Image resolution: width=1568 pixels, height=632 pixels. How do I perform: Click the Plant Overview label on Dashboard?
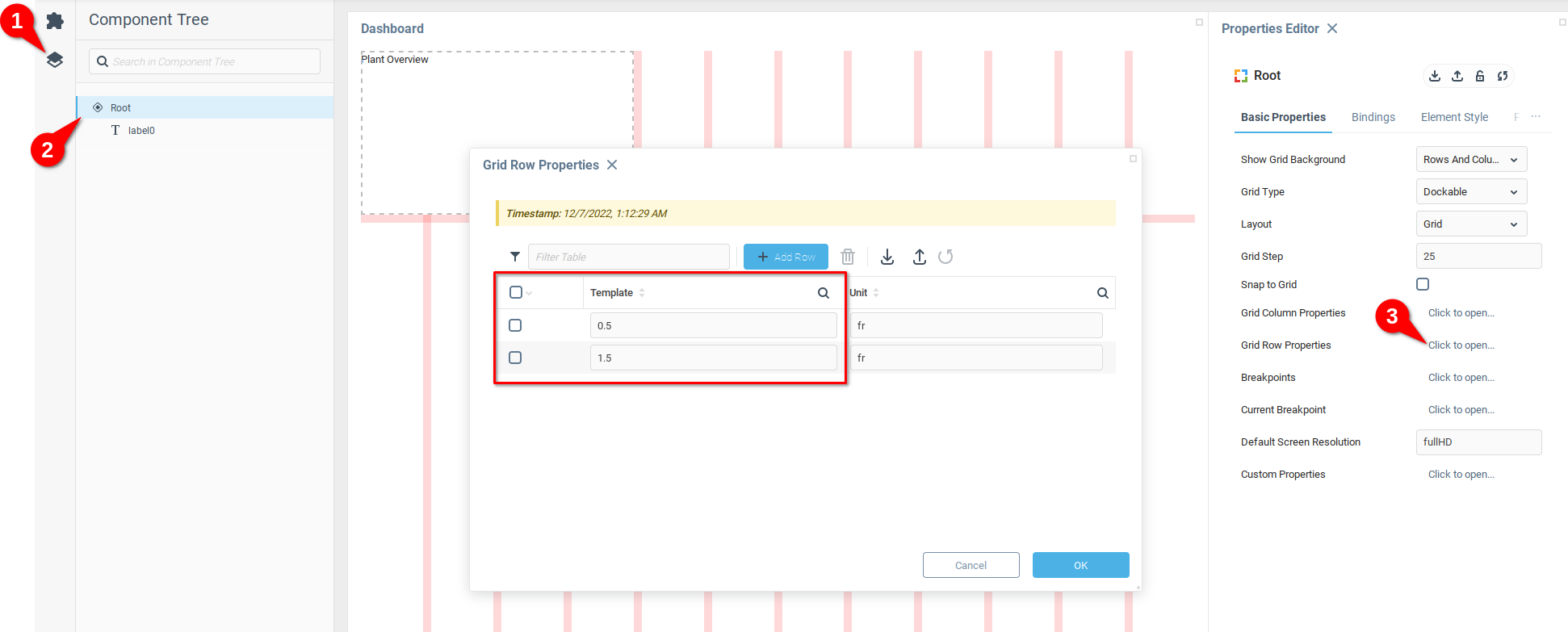(395, 59)
